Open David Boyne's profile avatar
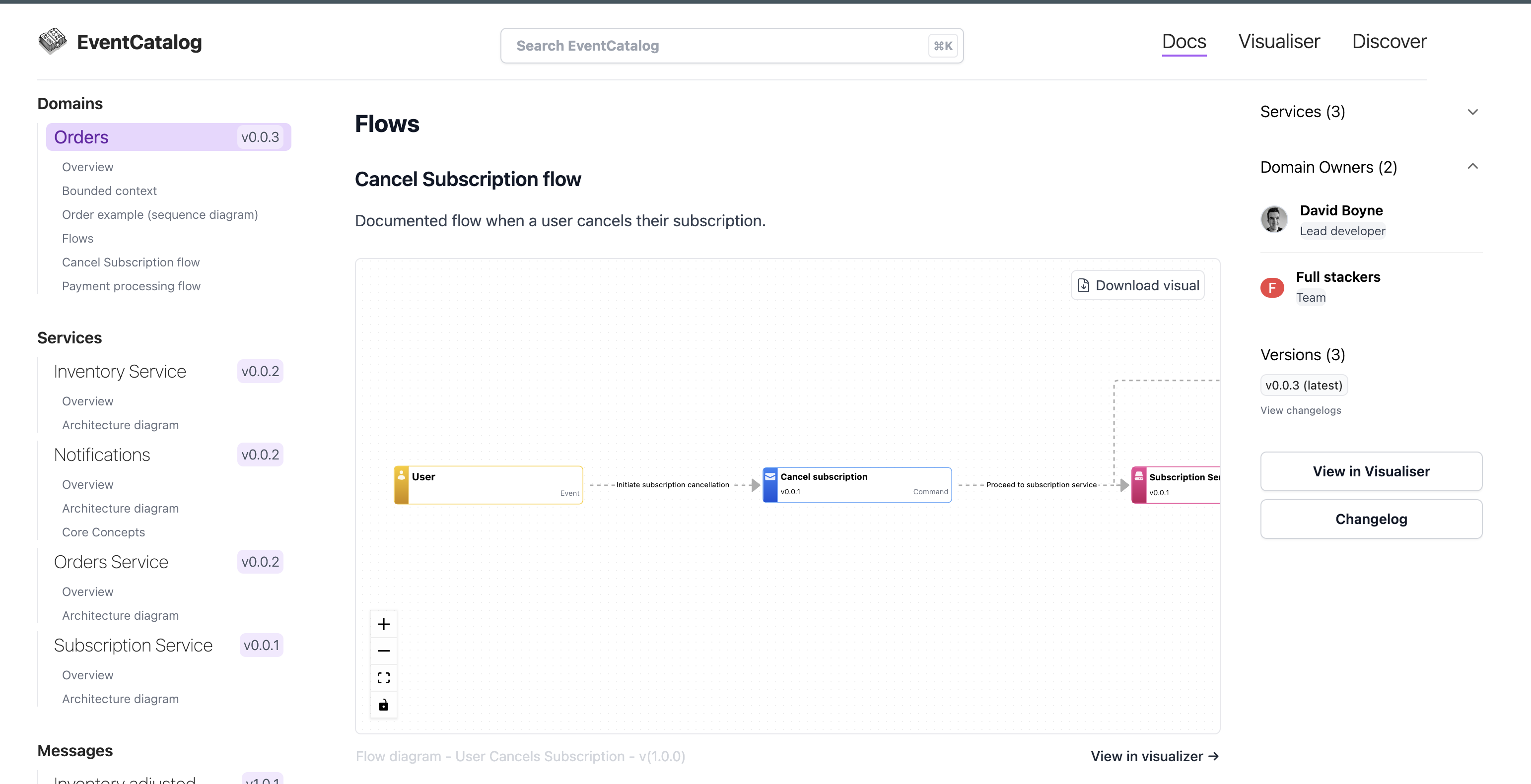 1274,219
